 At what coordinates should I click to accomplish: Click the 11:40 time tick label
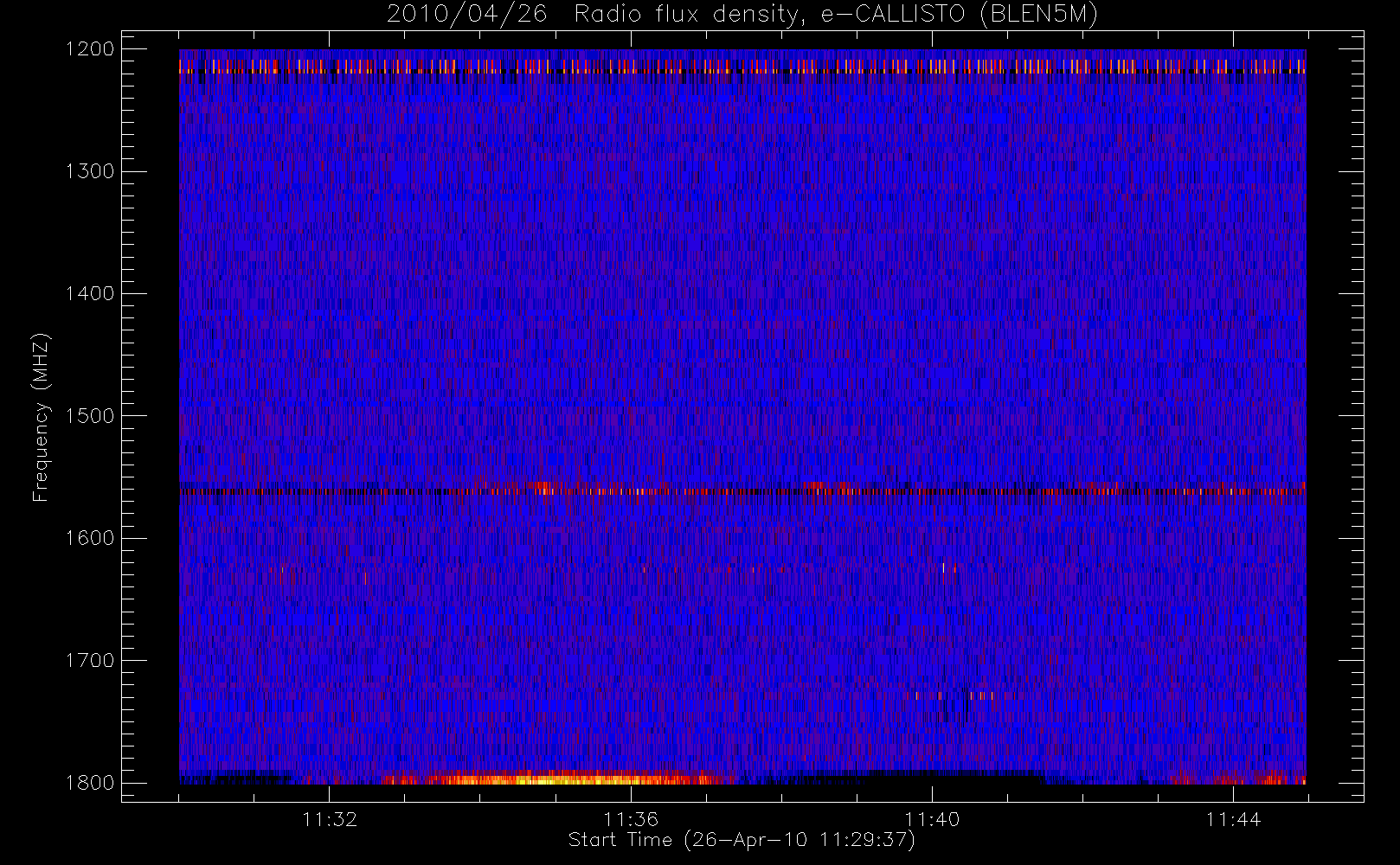(932, 819)
